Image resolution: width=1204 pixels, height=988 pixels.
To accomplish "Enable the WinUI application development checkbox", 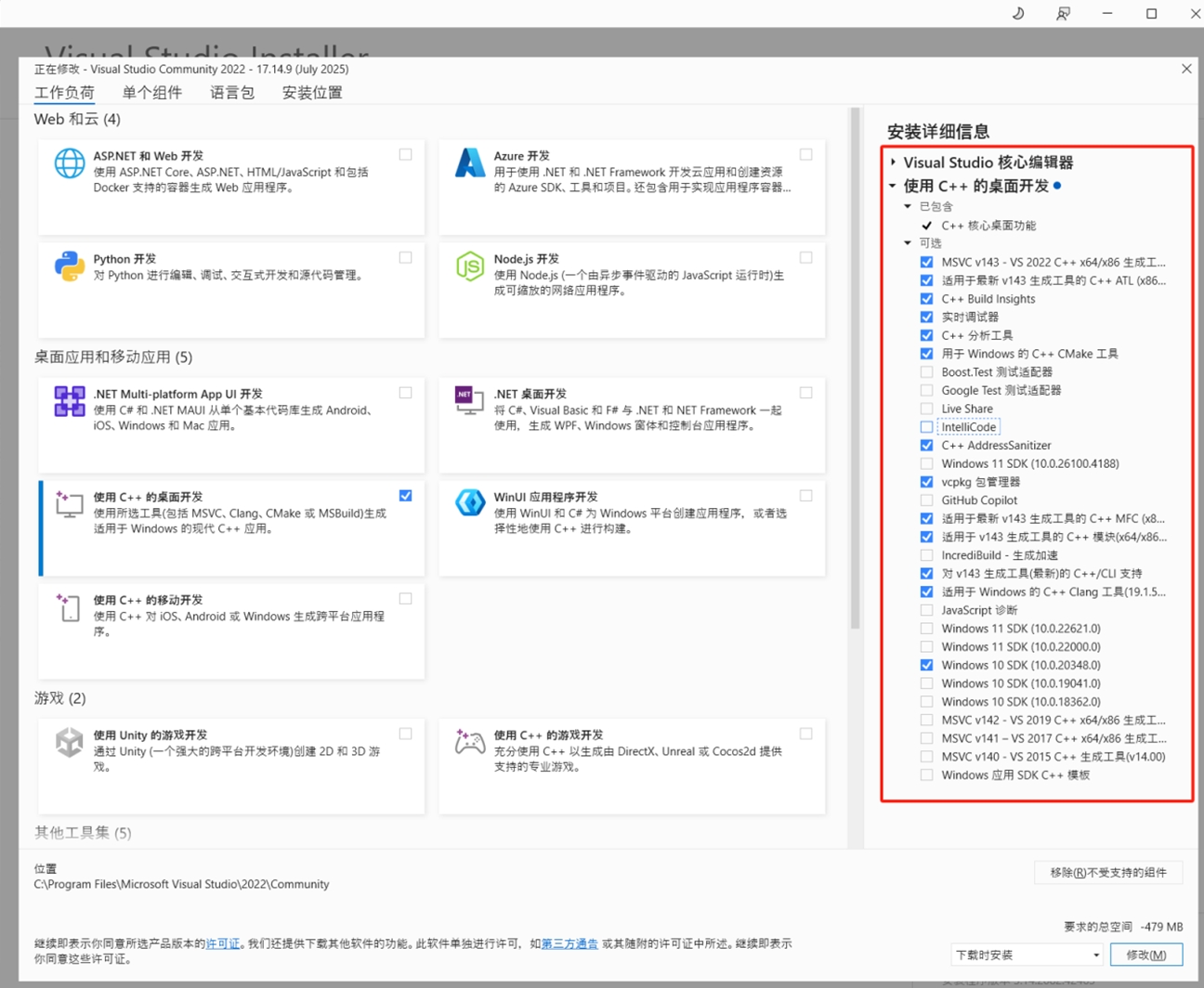I will (806, 496).
